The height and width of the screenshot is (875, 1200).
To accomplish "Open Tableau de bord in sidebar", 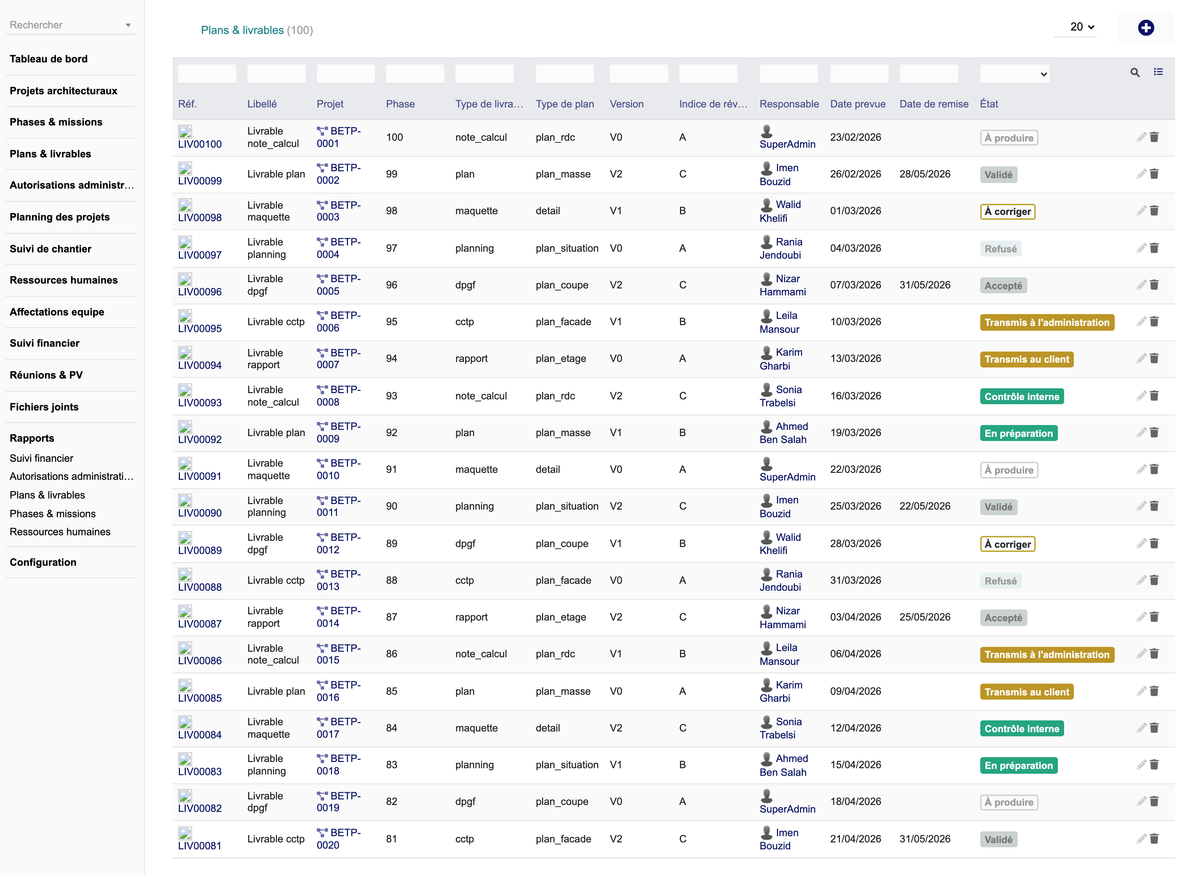I will [49, 59].
